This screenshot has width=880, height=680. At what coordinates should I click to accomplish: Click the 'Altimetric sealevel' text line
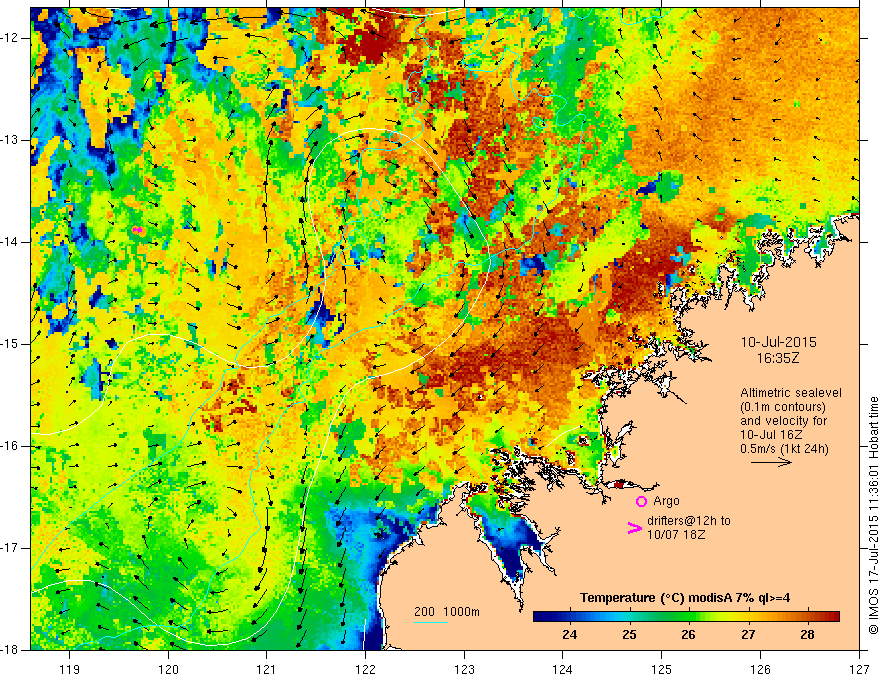(x=790, y=393)
